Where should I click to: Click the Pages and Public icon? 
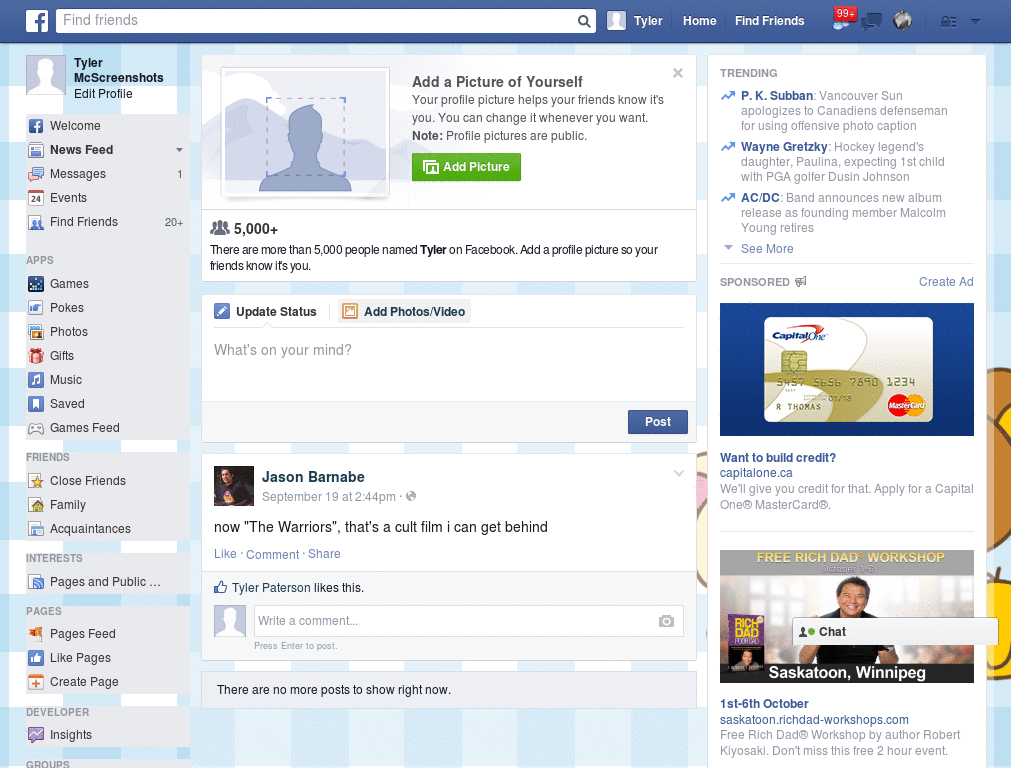pyautogui.click(x=36, y=582)
